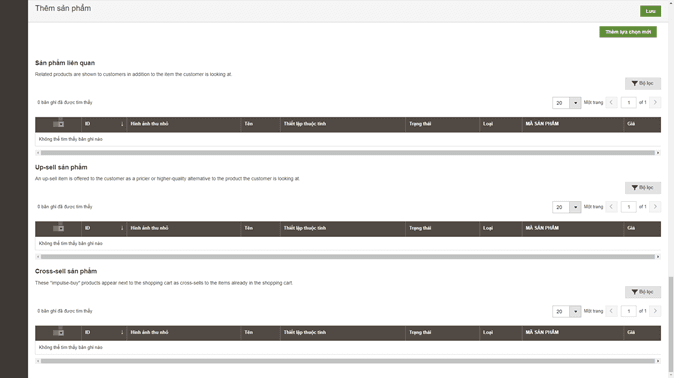
Task: Click Giá column header in Up-sell grid
Action: point(642,228)
